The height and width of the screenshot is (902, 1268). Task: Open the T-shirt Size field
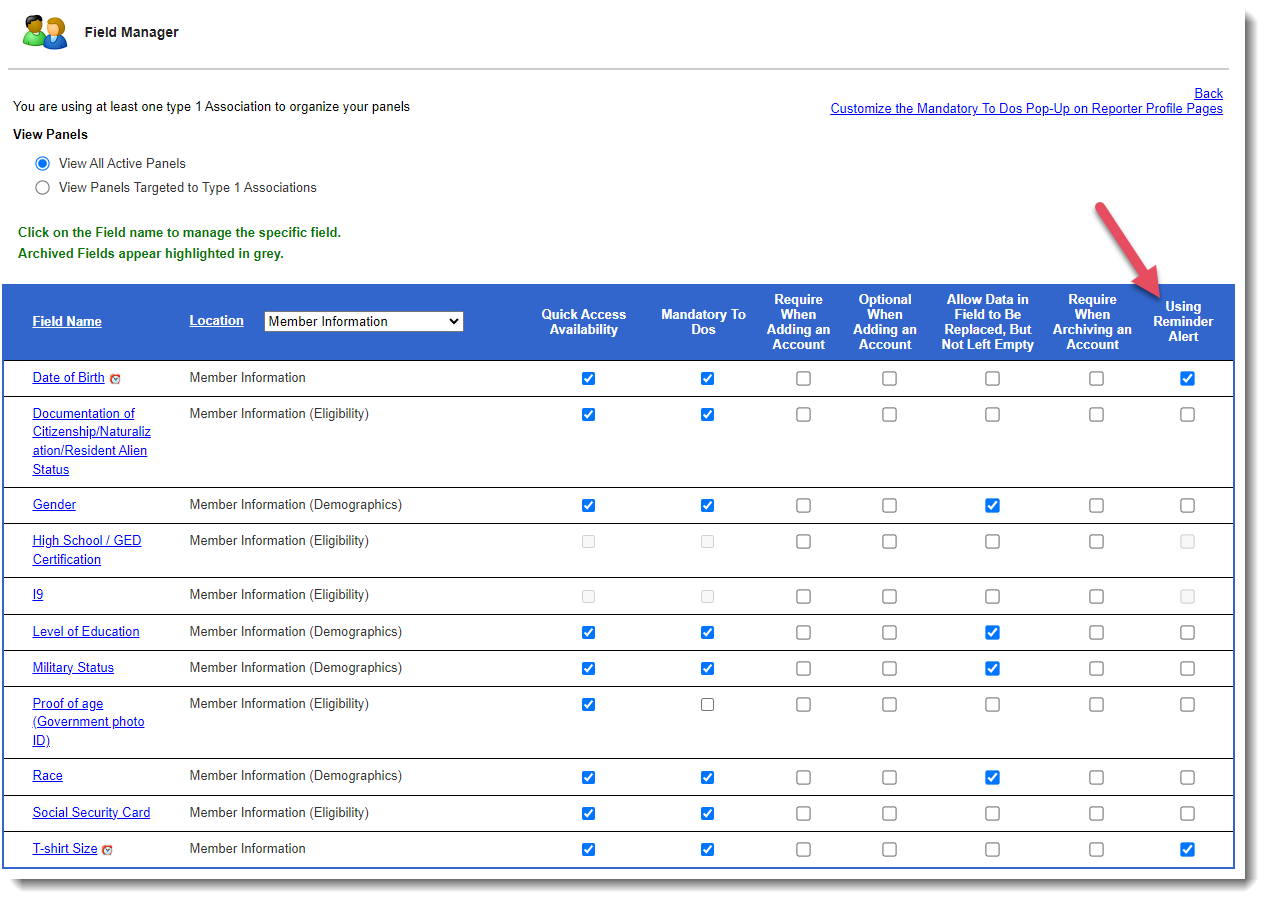(x=65, y=848)
